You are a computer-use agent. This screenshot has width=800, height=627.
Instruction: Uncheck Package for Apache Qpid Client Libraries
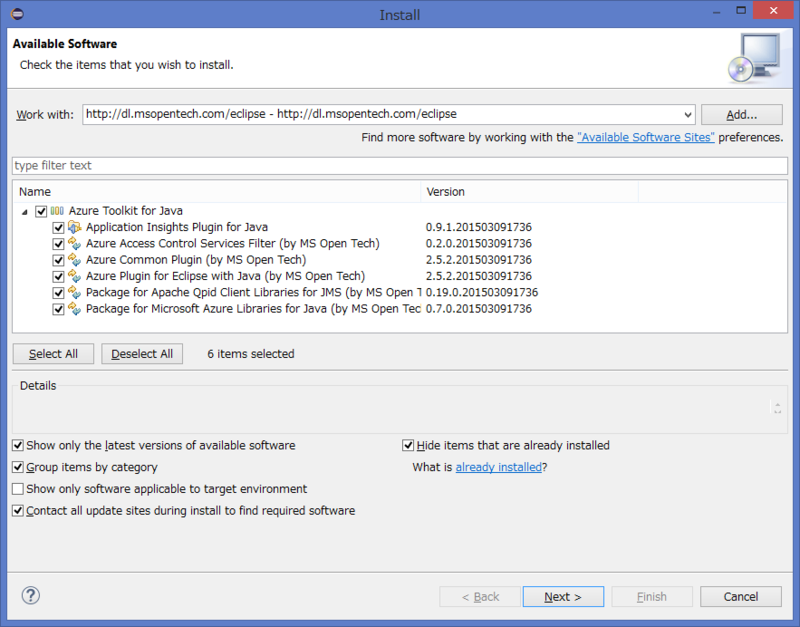[x=58, y=293]
